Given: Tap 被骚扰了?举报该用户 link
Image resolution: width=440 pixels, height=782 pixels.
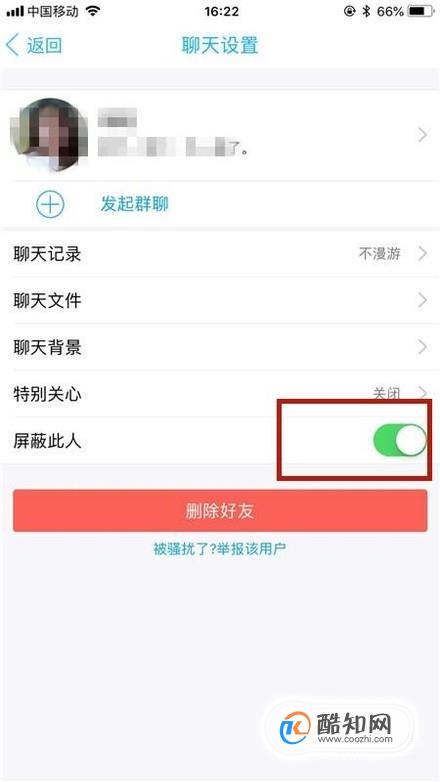Looking at the screenshot, I should [220, 549].
